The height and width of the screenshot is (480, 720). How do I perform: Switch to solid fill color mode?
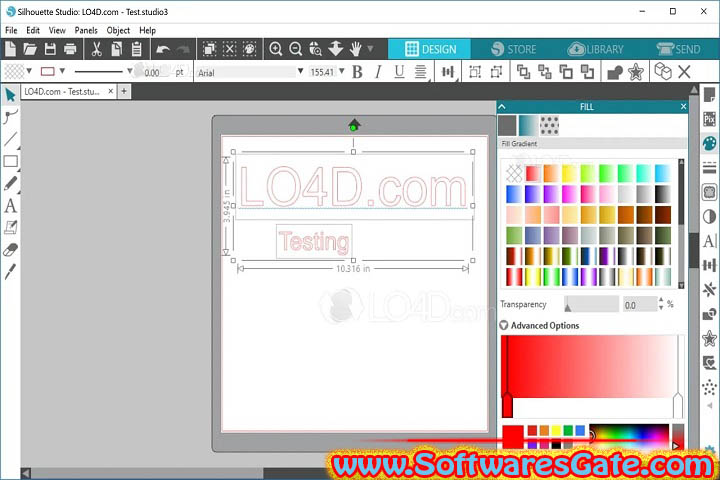click(x=507, y=125)
